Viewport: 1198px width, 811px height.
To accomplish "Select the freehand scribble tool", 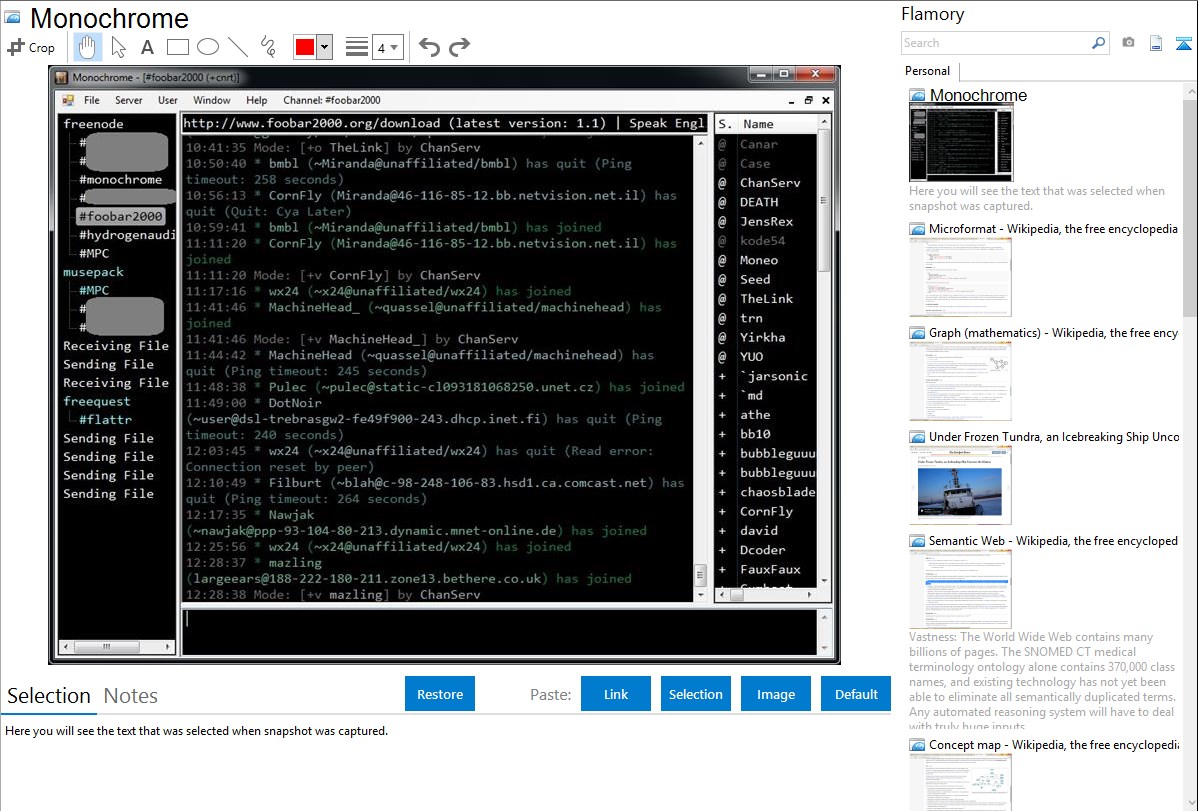I will [x=268, y=47].
